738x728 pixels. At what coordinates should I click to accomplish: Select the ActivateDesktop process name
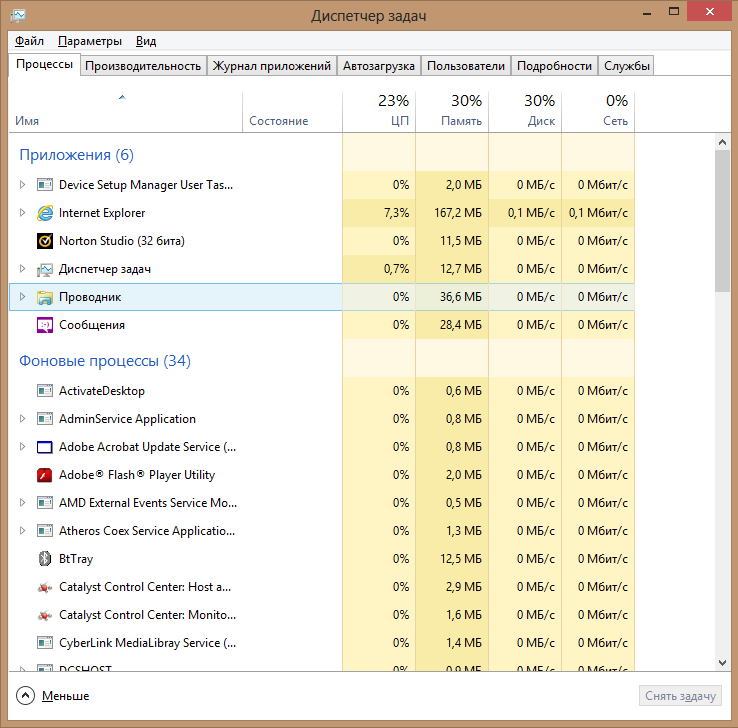[102, 391]
